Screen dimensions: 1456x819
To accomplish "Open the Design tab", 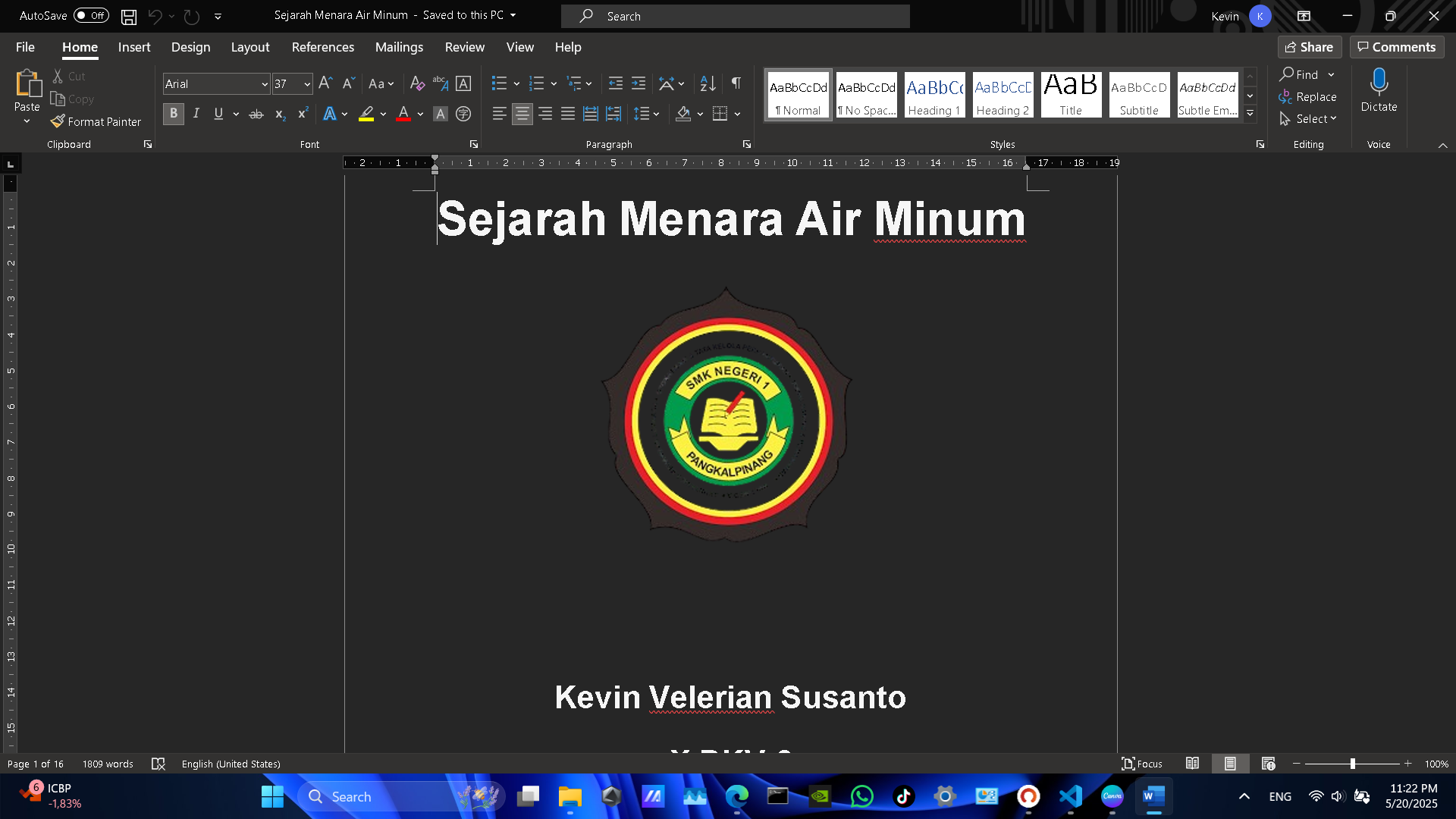I will pos(190,47).
